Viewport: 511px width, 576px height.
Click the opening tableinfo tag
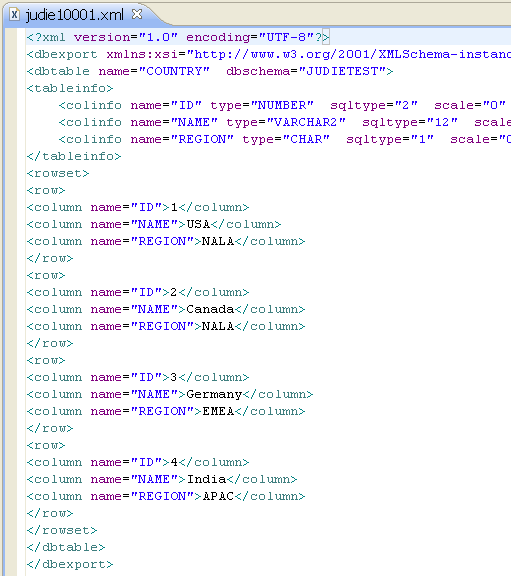coord(70,89)
